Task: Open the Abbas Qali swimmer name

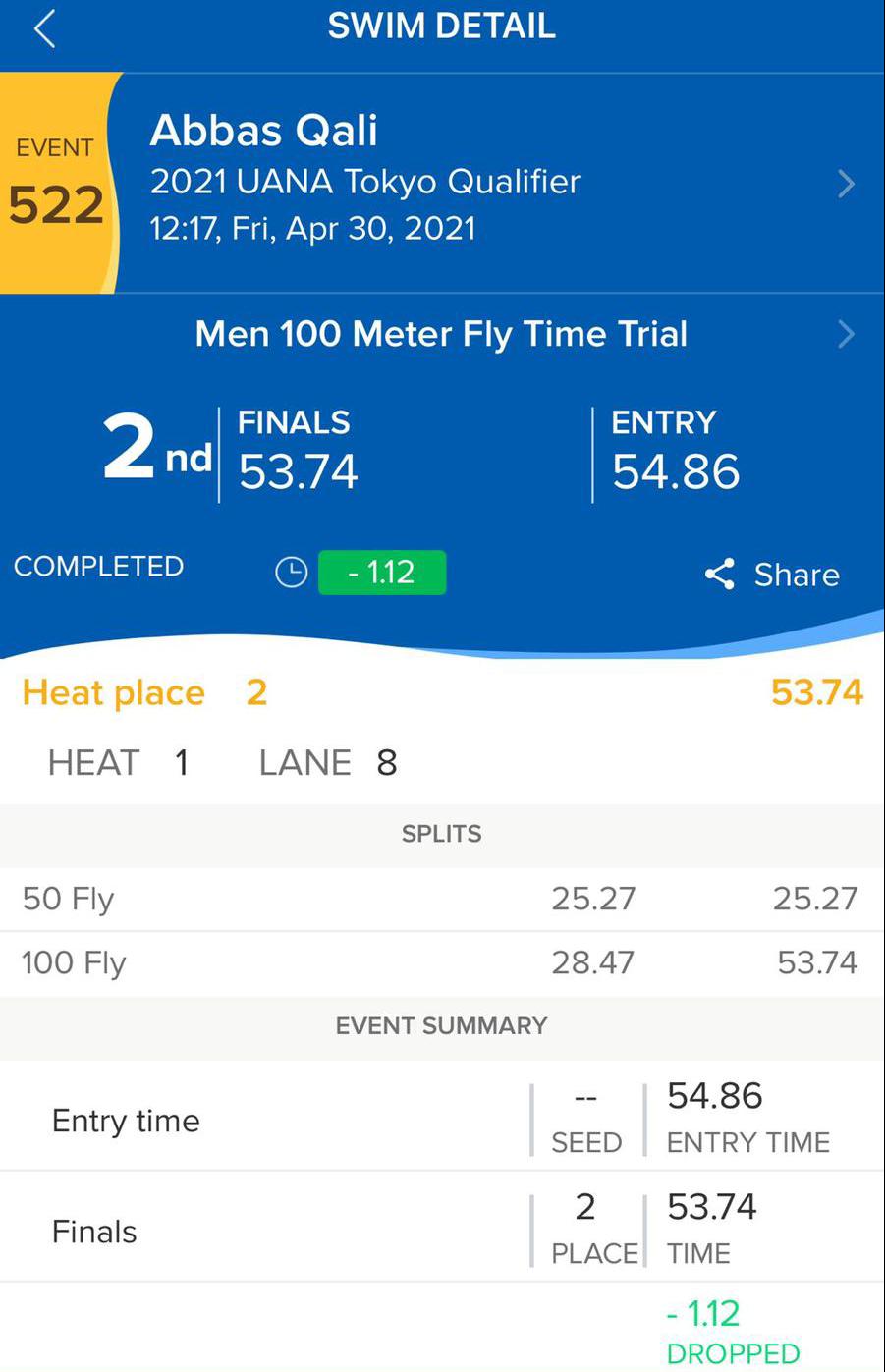Action: pyautogui.click(x=264, y=130)
